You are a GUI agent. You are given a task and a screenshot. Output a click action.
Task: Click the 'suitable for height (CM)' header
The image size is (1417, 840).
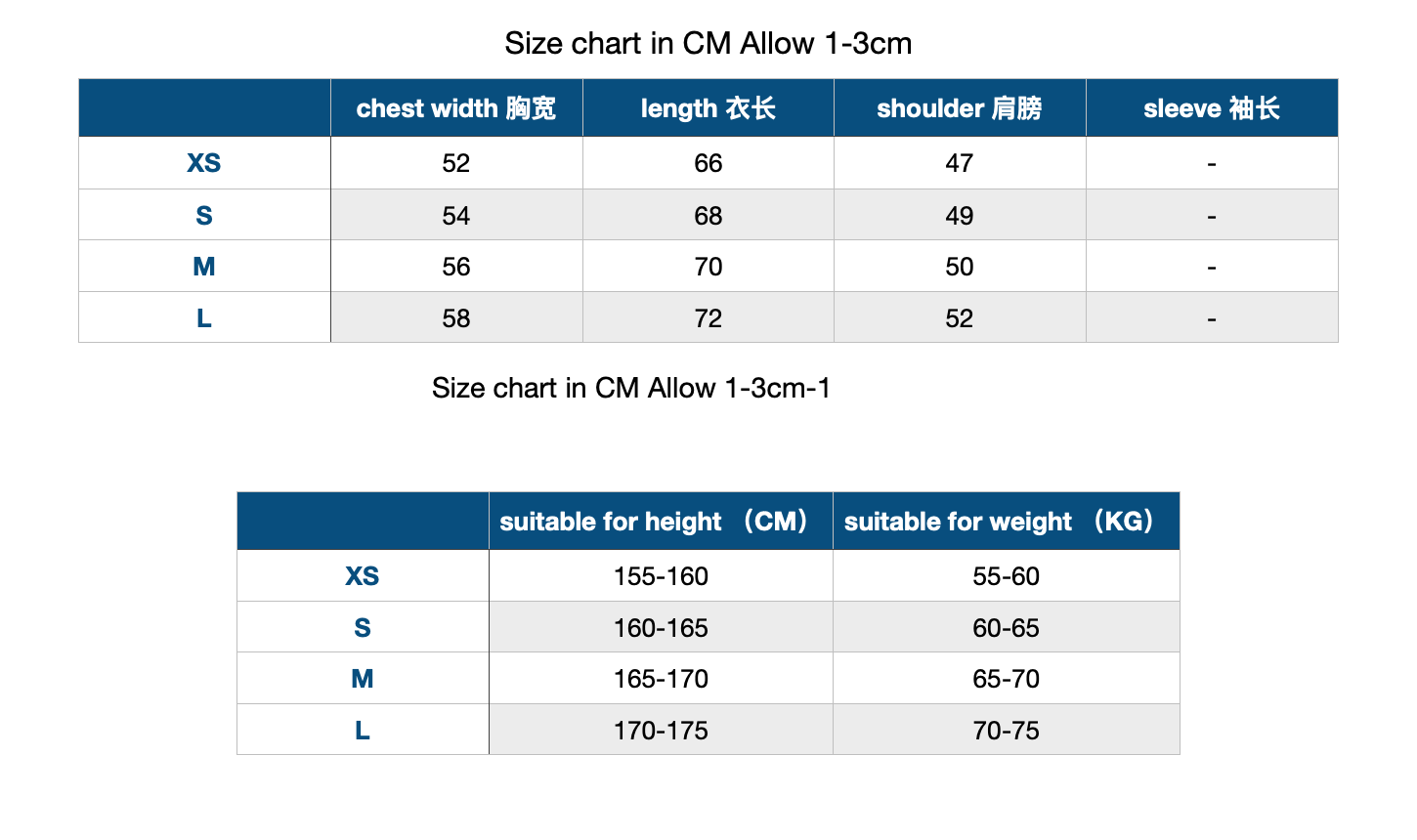pyautogui.click(x=661, y=522)
